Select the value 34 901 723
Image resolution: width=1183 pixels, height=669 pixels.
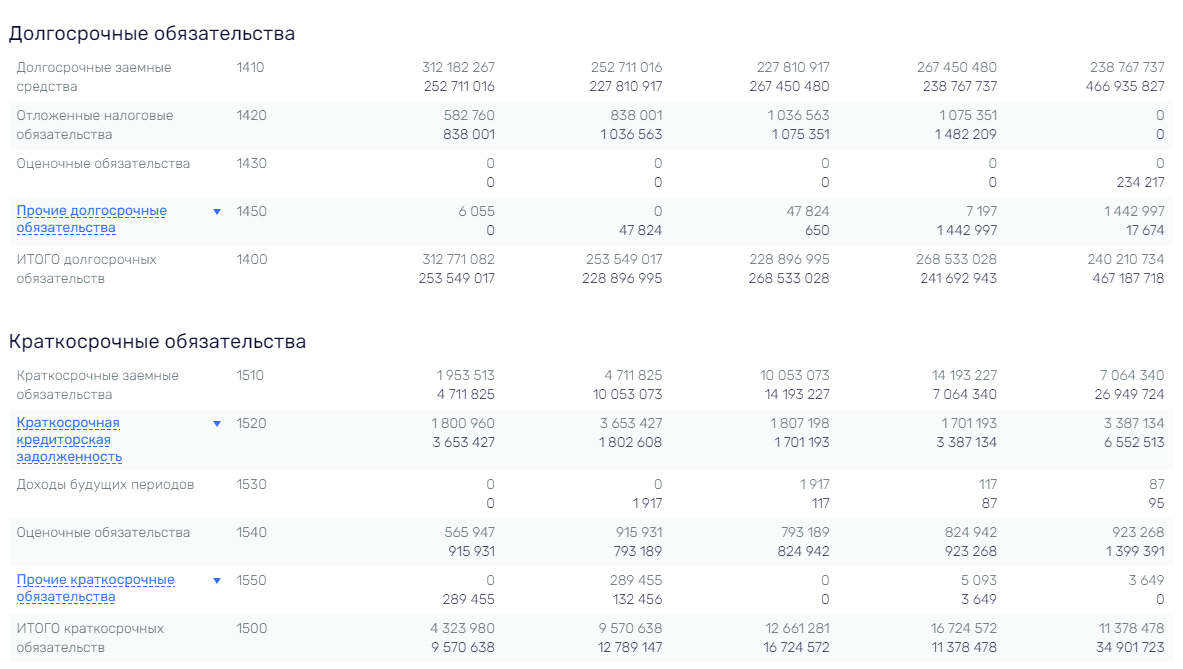click(x=1130, y=648)
